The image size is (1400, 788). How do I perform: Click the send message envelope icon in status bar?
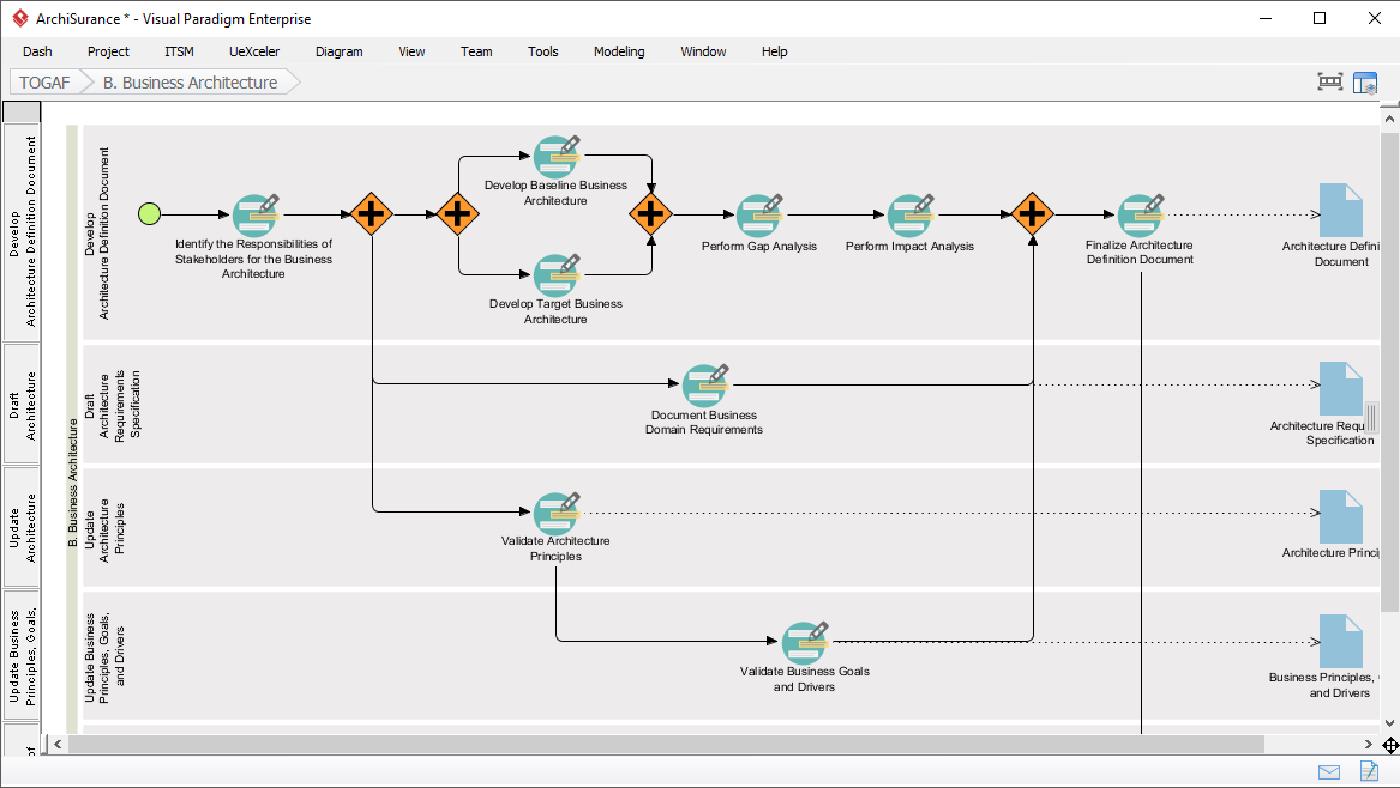pos(1329,771)
